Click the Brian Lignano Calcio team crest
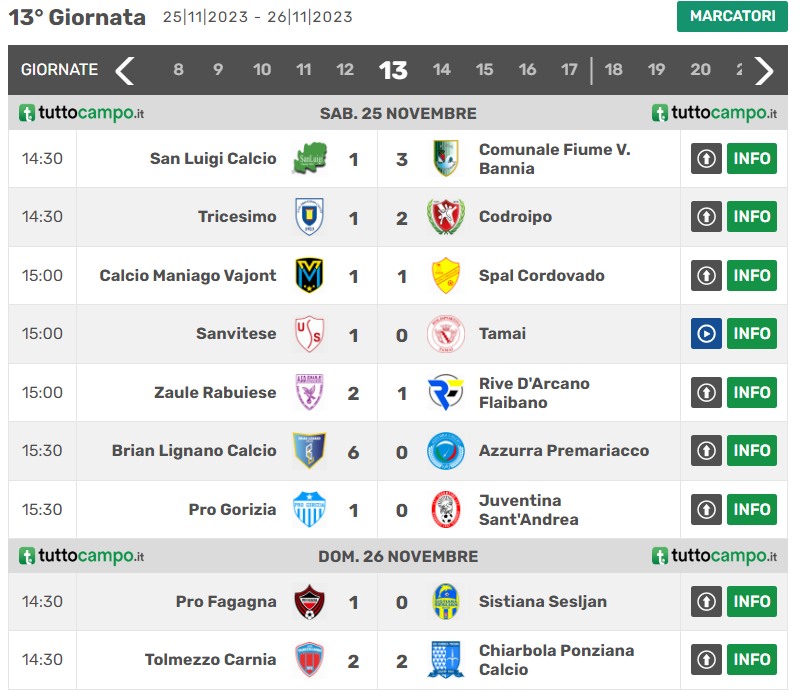This screenshot has width=803, height=696. tap(309, 451)
